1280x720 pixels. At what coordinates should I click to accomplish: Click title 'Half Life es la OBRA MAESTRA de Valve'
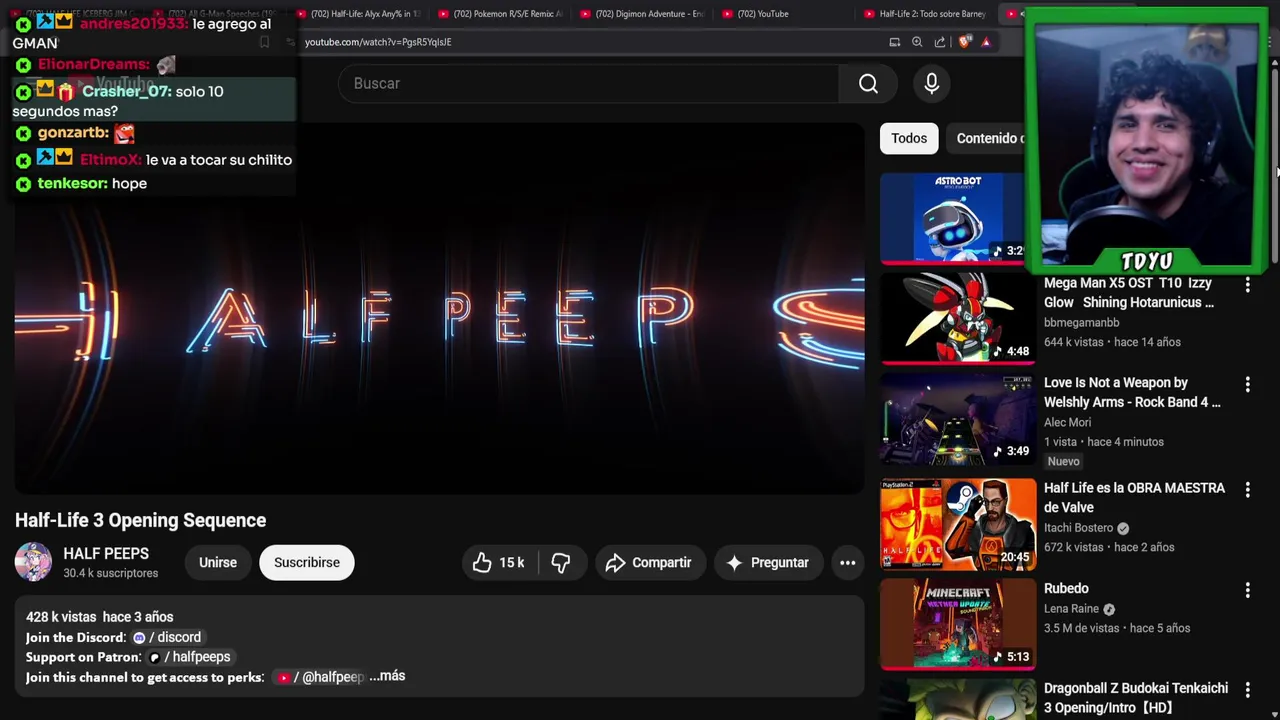pos(1134,498)
